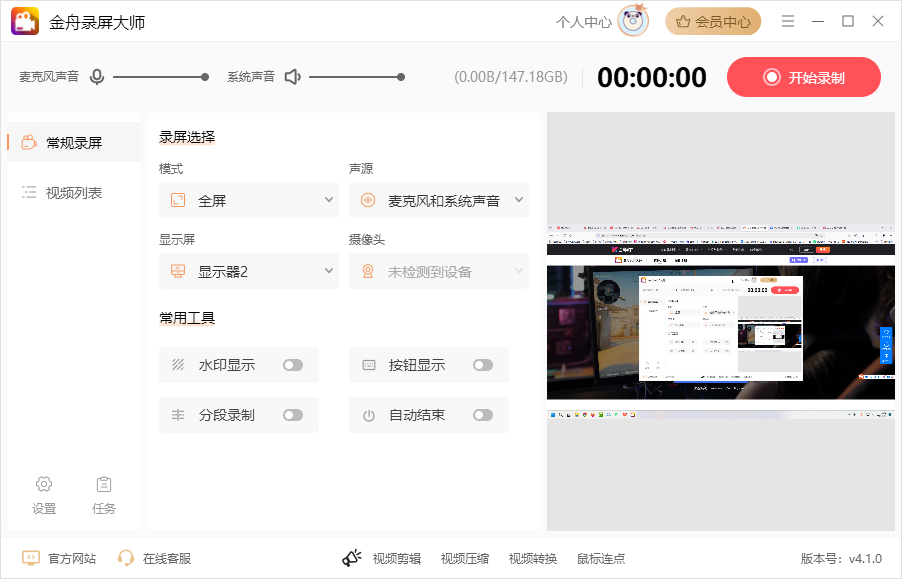The height and width of the screenshot is (579, 902).
Task: Mute system audio via 系统声音 speaker icon
Action: click(293, 76)
